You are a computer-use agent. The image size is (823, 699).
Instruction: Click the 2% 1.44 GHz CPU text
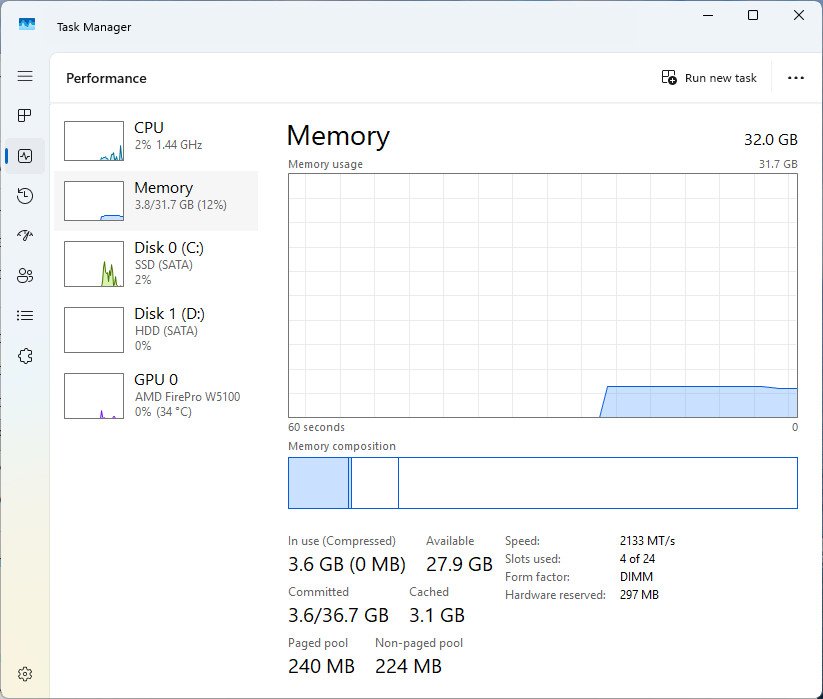[x=168, y=145]
